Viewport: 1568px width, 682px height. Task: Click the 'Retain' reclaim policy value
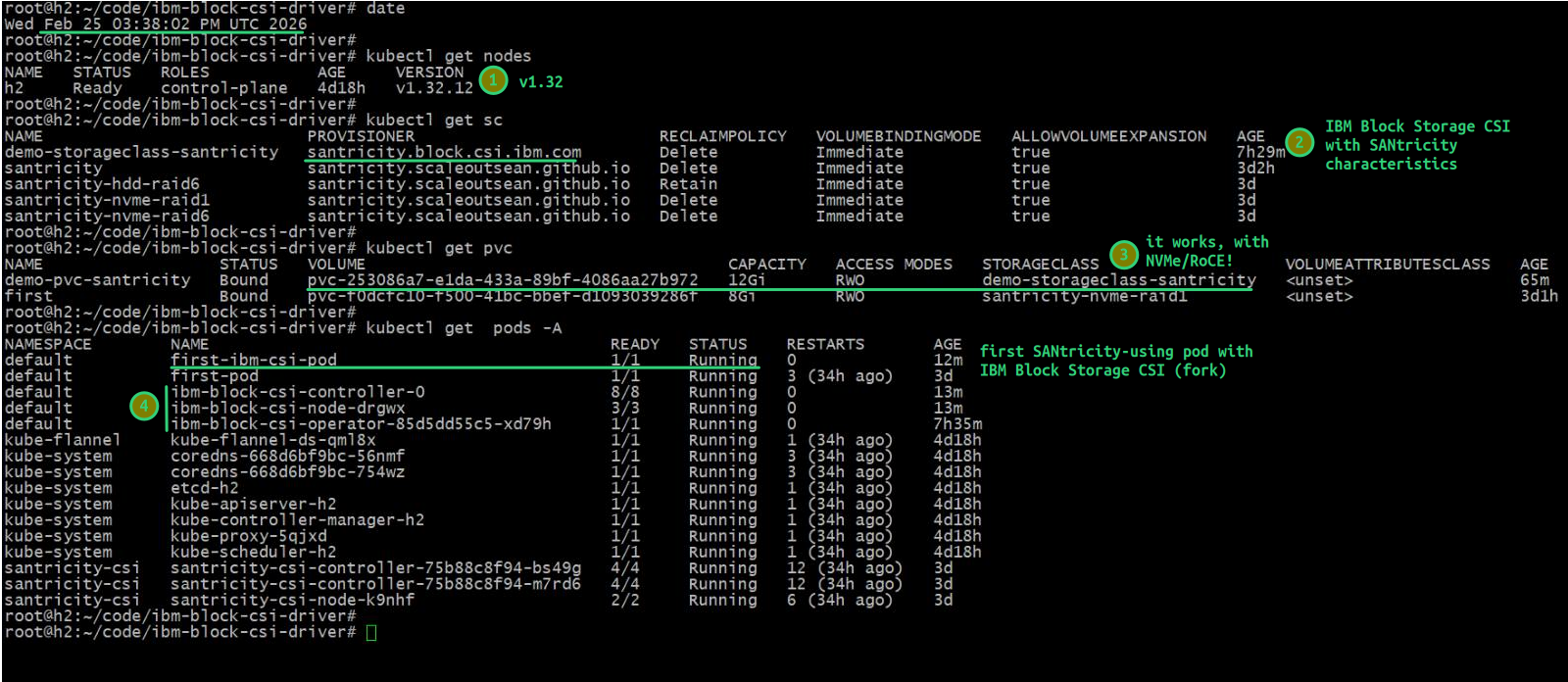688,184
